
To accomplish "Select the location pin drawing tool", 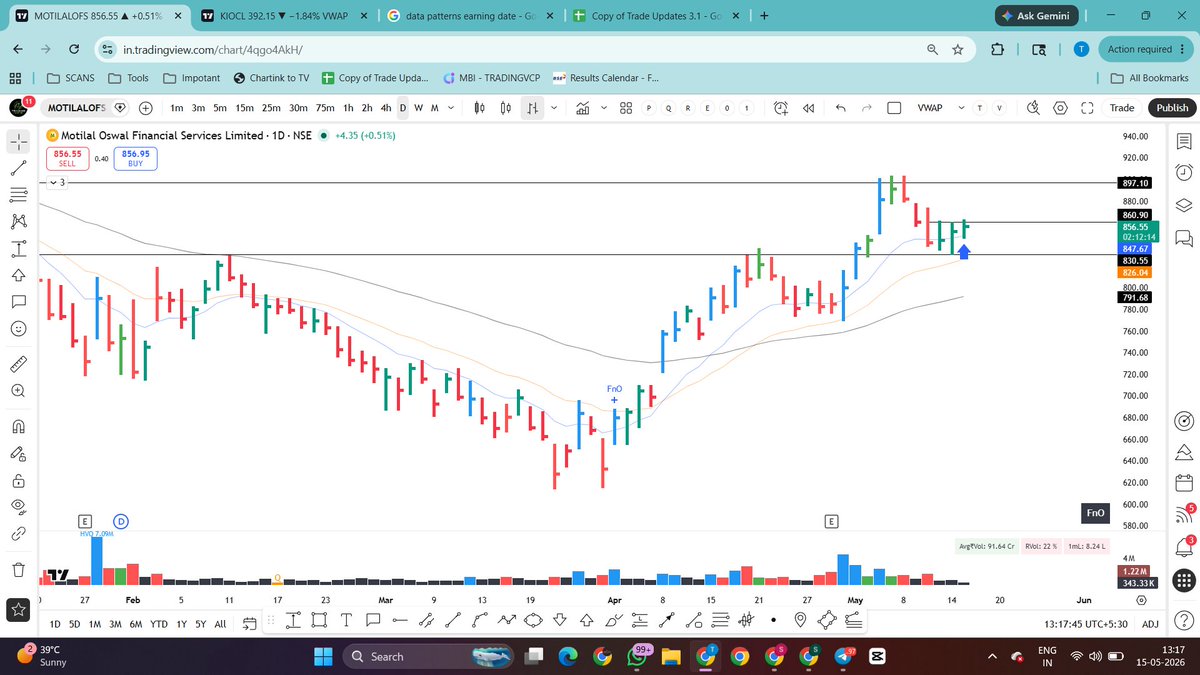I will [800, 620].
